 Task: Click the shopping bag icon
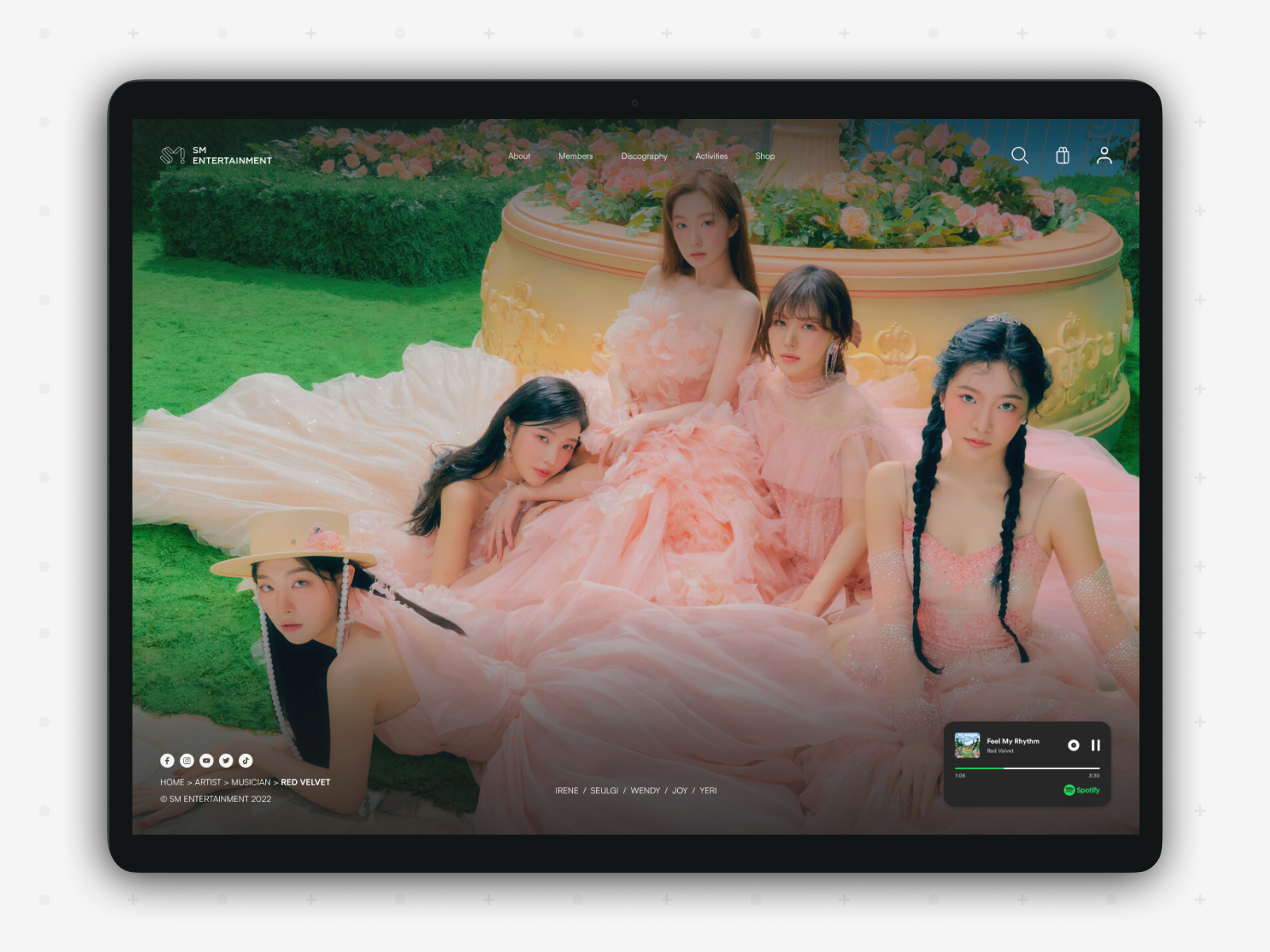1064,156
